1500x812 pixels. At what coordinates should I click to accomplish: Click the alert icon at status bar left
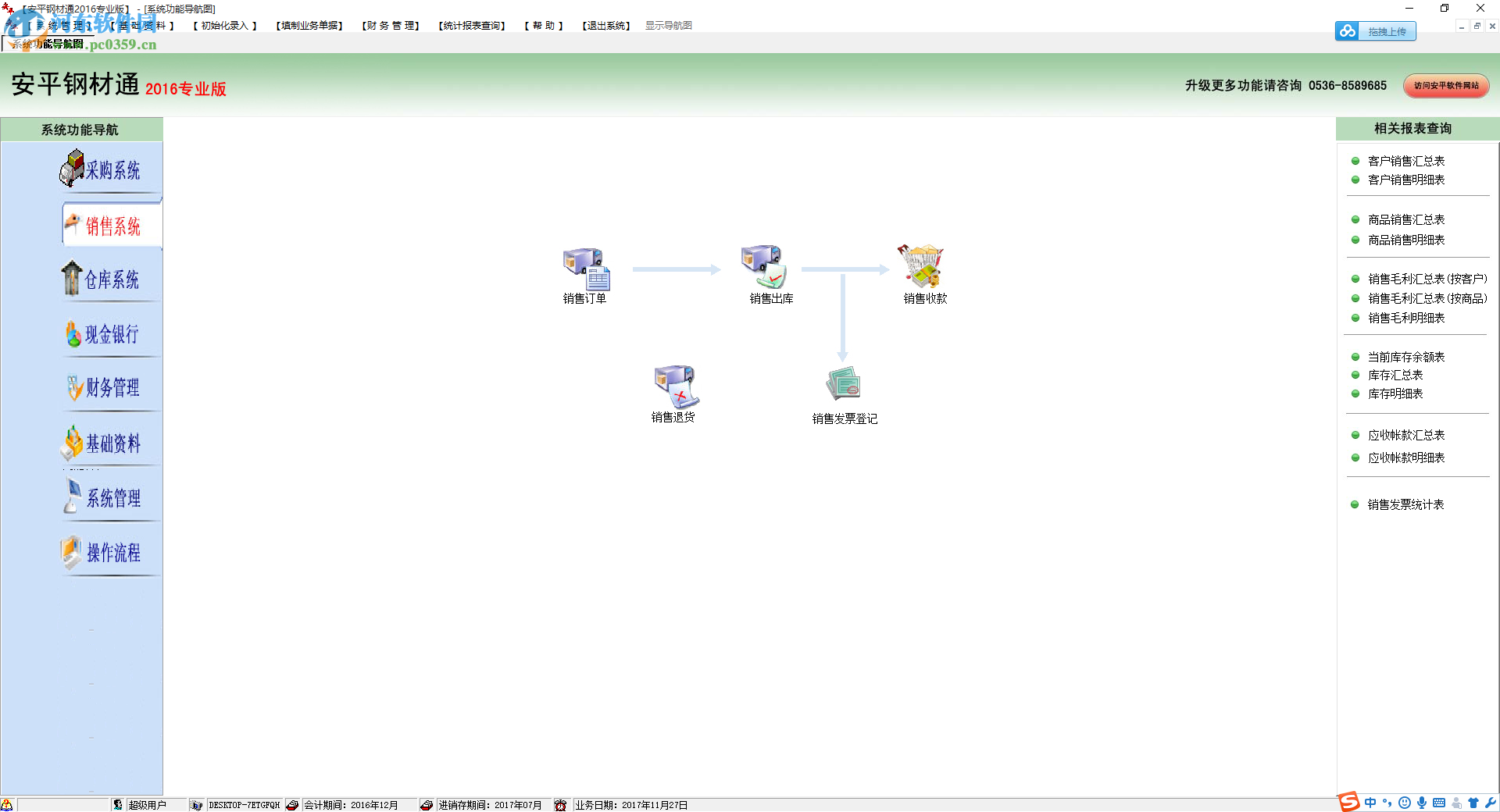point(7,805)
